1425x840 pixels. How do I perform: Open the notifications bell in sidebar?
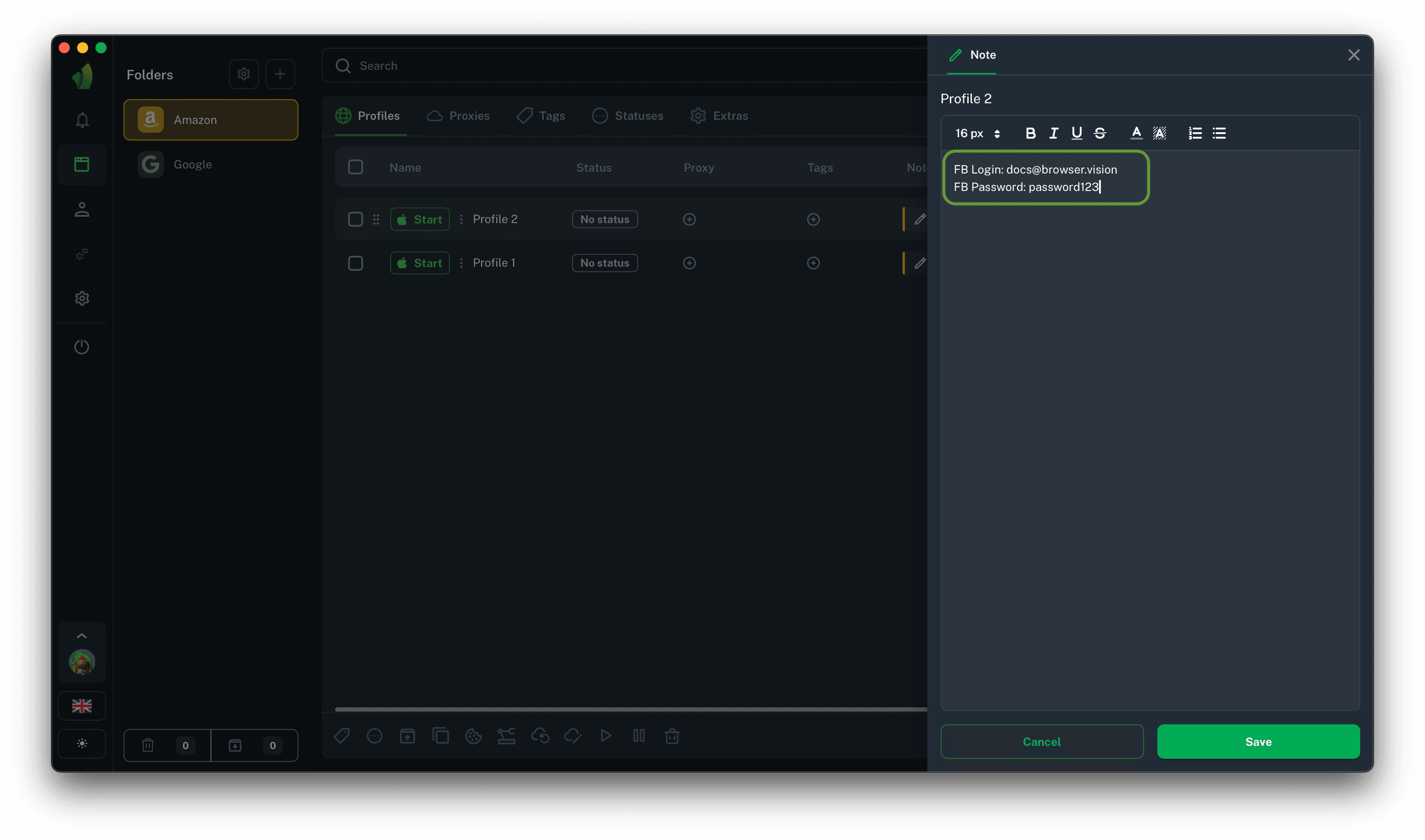click(x=82, y=120)
